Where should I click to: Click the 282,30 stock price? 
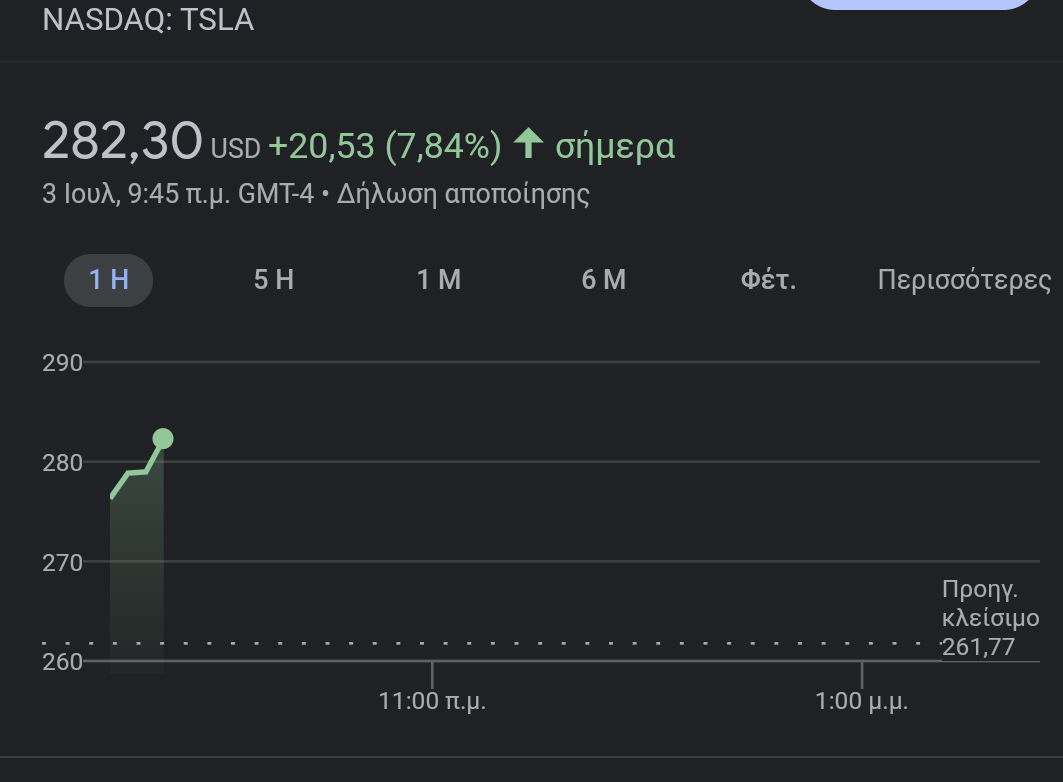[122, 141]
